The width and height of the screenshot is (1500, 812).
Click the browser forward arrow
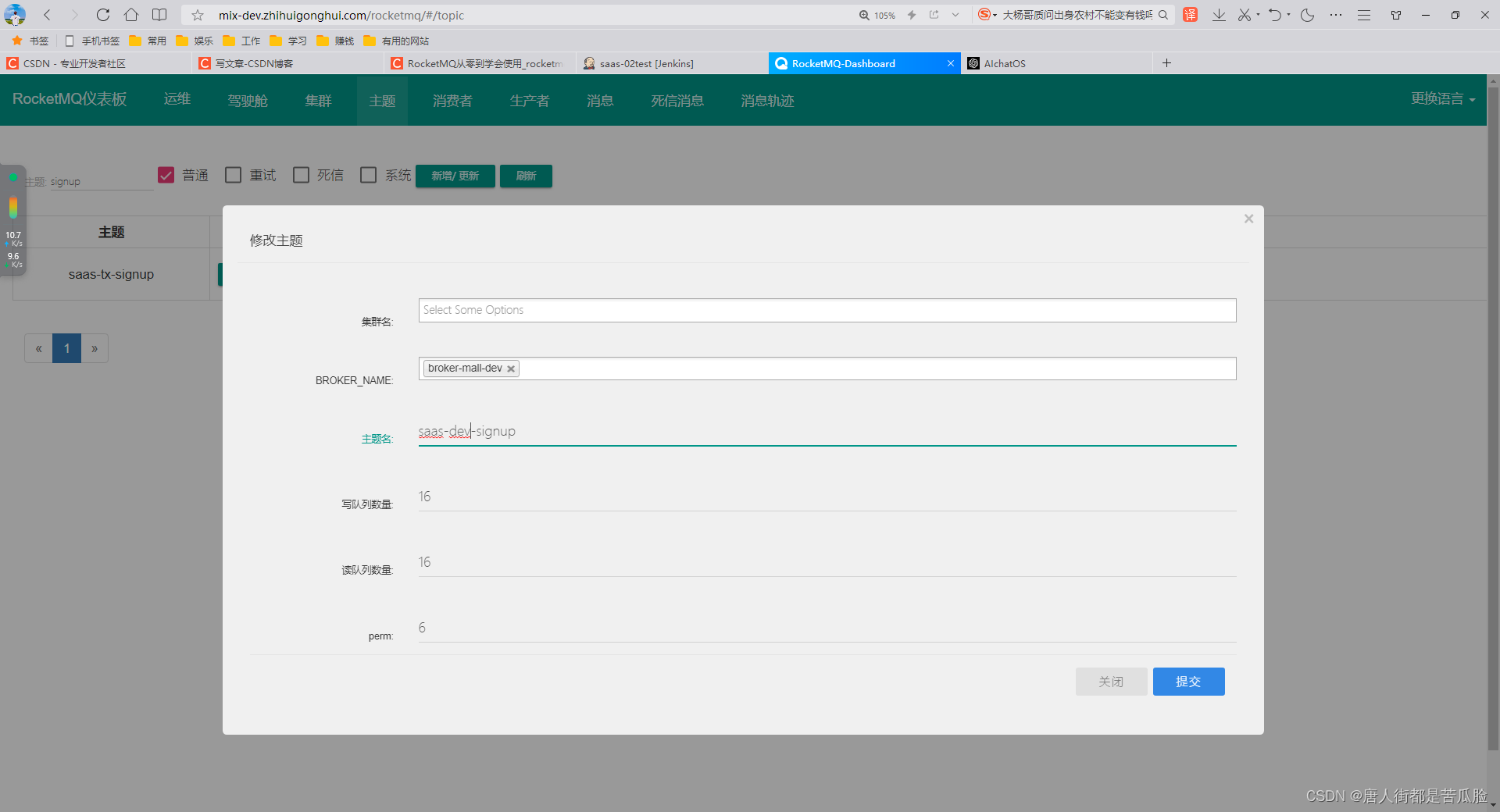[x=74, y=15]
